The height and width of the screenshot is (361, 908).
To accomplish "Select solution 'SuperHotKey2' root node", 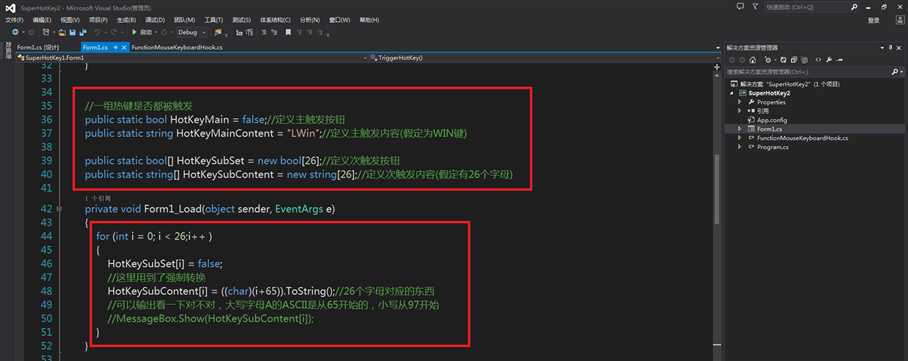I will point(786,84).
